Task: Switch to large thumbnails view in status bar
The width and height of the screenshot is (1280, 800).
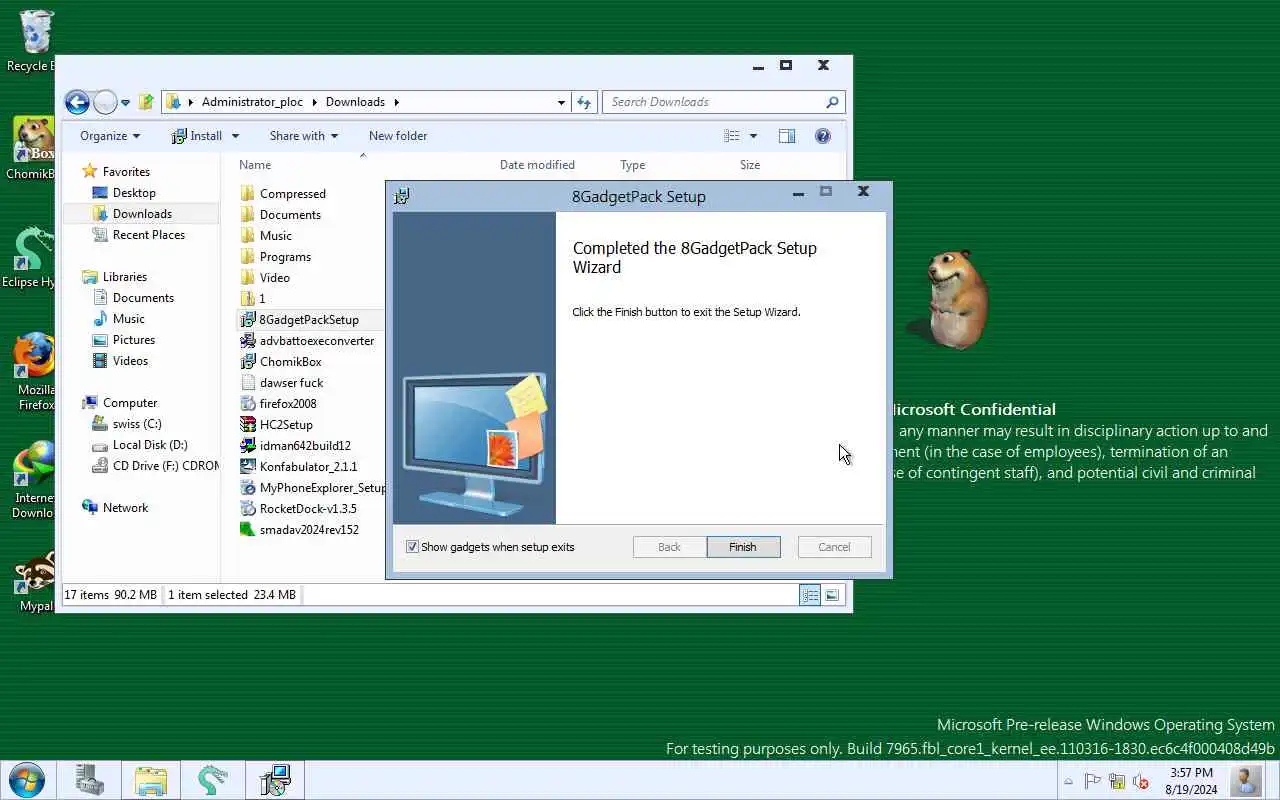Action: click(x=832, y=596)
